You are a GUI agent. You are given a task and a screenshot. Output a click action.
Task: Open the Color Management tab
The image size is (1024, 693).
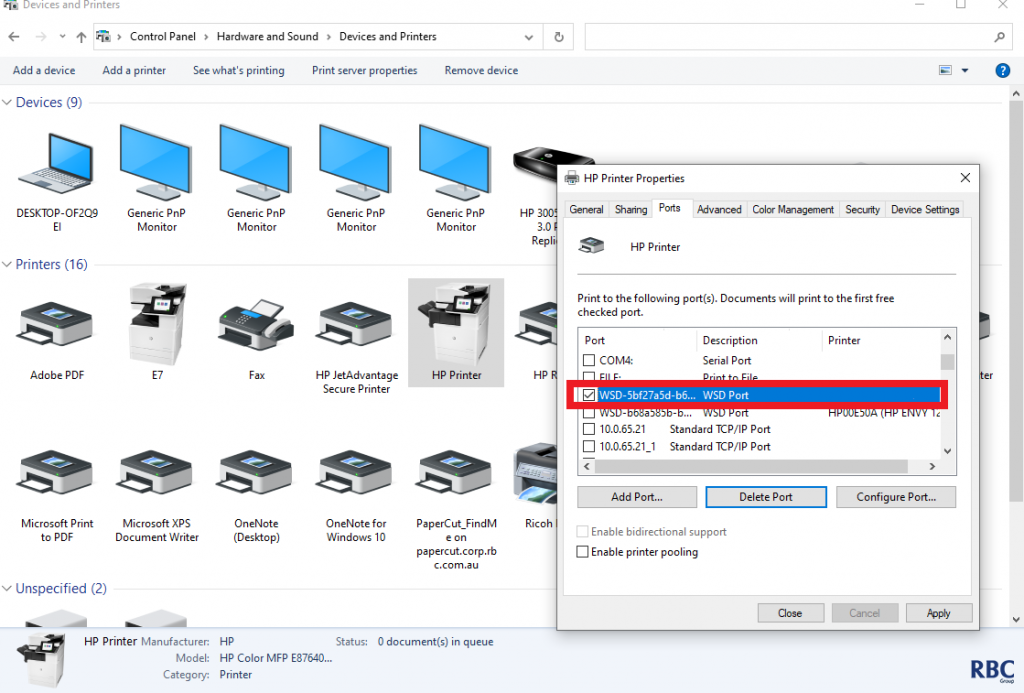792,209
